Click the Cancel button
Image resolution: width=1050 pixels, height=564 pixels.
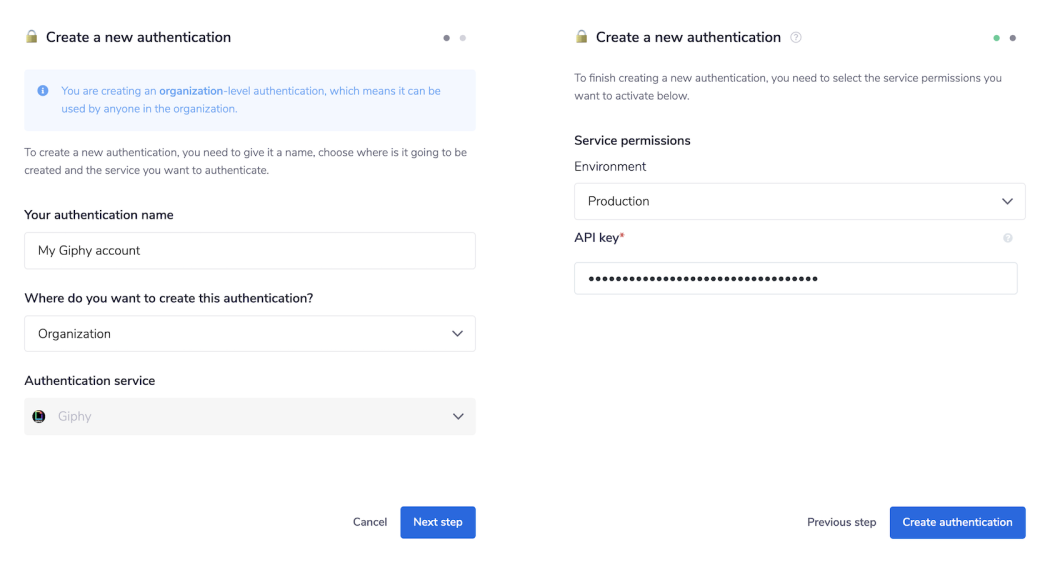point(370,522)
